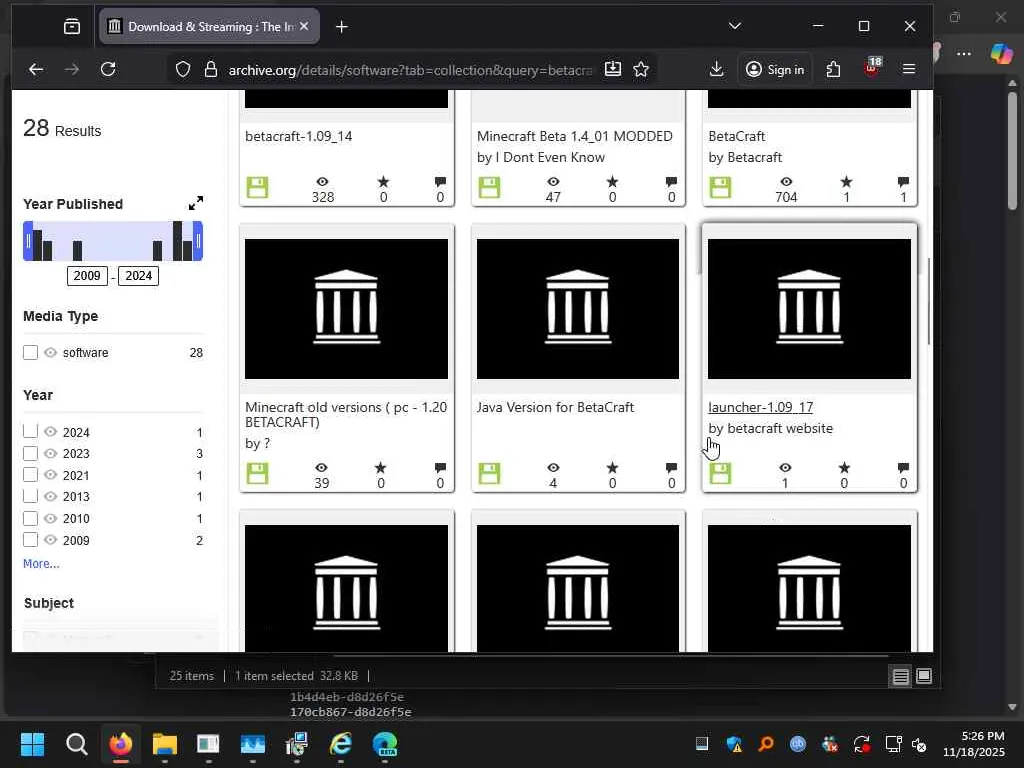Click the Firefox View icon in tab bar
Image resolution: width=1024 pixels, height=768 pixels.
72,26
